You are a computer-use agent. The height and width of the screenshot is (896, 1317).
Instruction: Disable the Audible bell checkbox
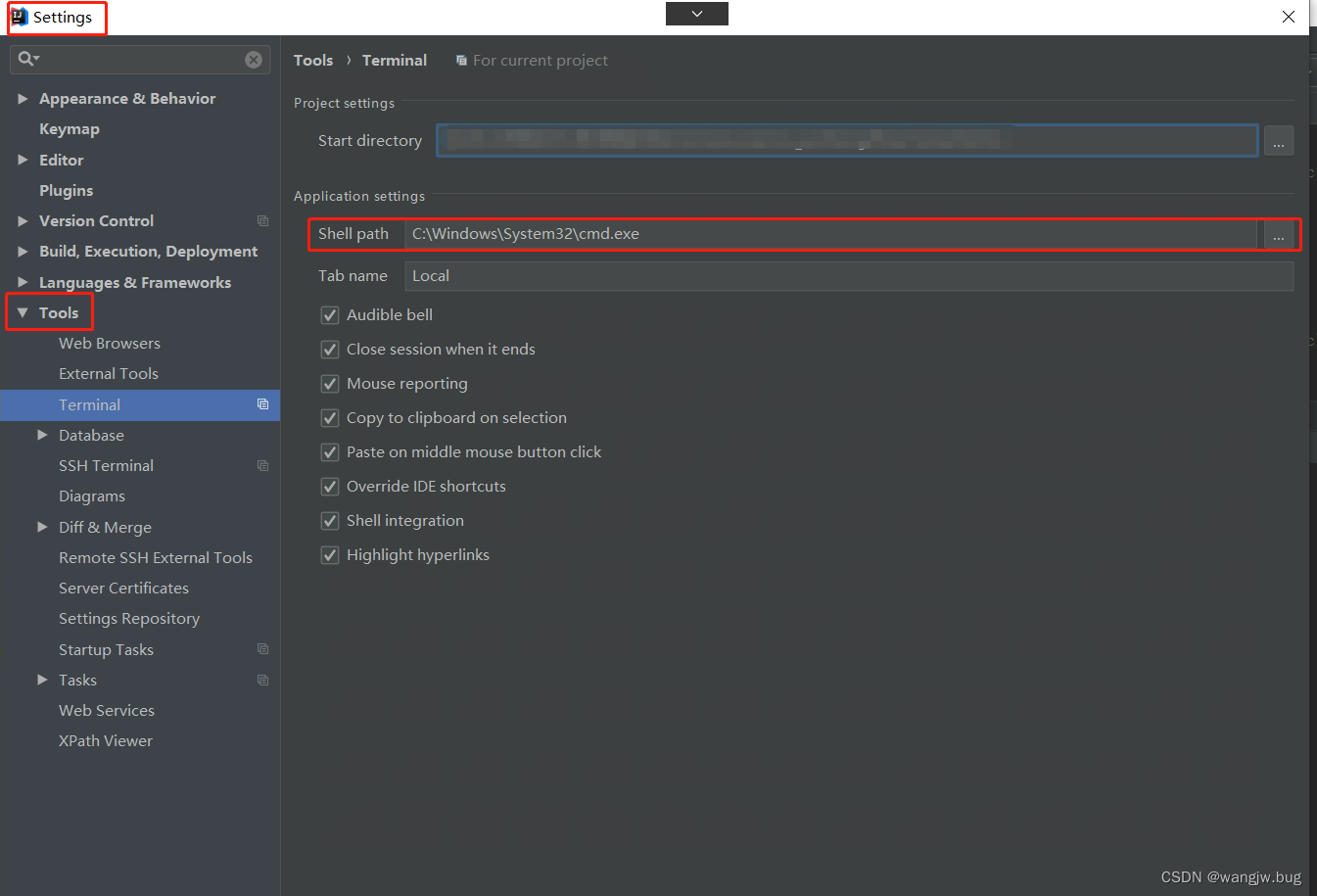pos(330,314)
